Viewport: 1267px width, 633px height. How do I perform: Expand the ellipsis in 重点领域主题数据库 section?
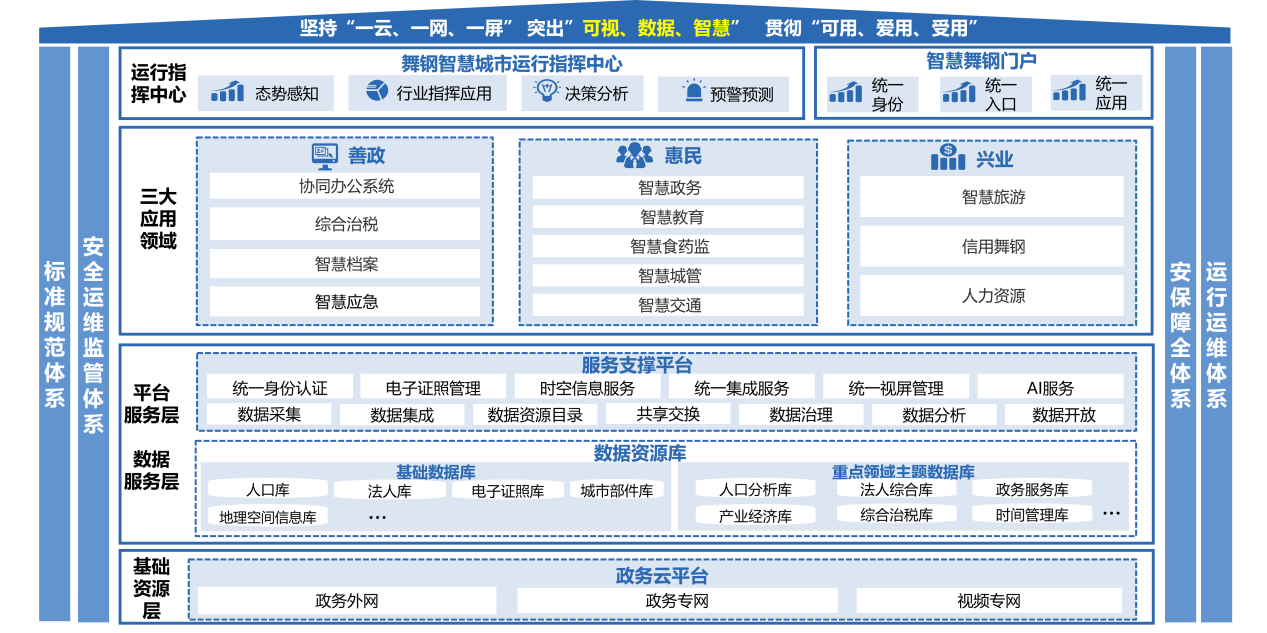(x=1111, y=513)
